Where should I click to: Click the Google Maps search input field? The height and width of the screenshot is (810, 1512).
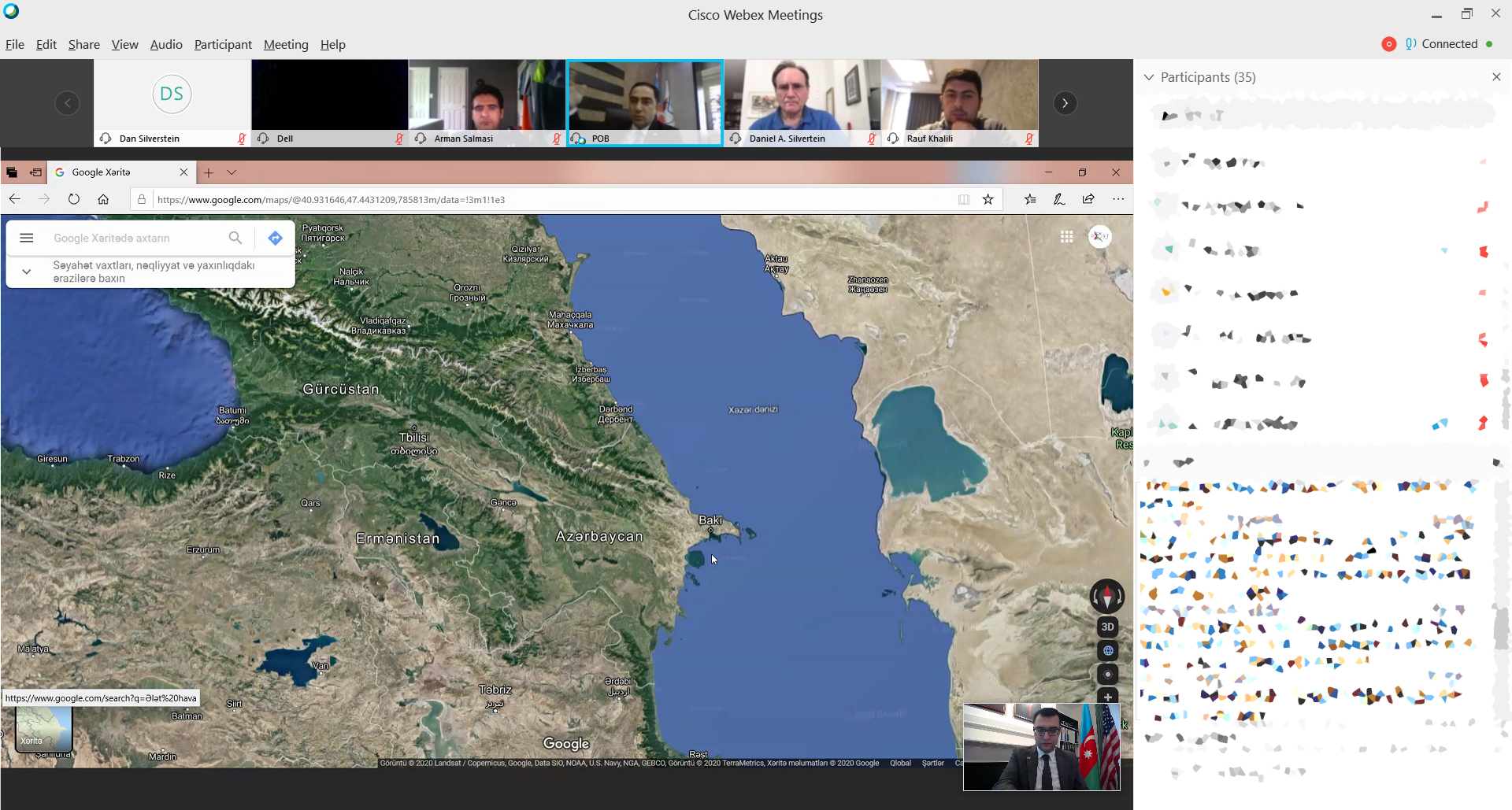(134, 238)
